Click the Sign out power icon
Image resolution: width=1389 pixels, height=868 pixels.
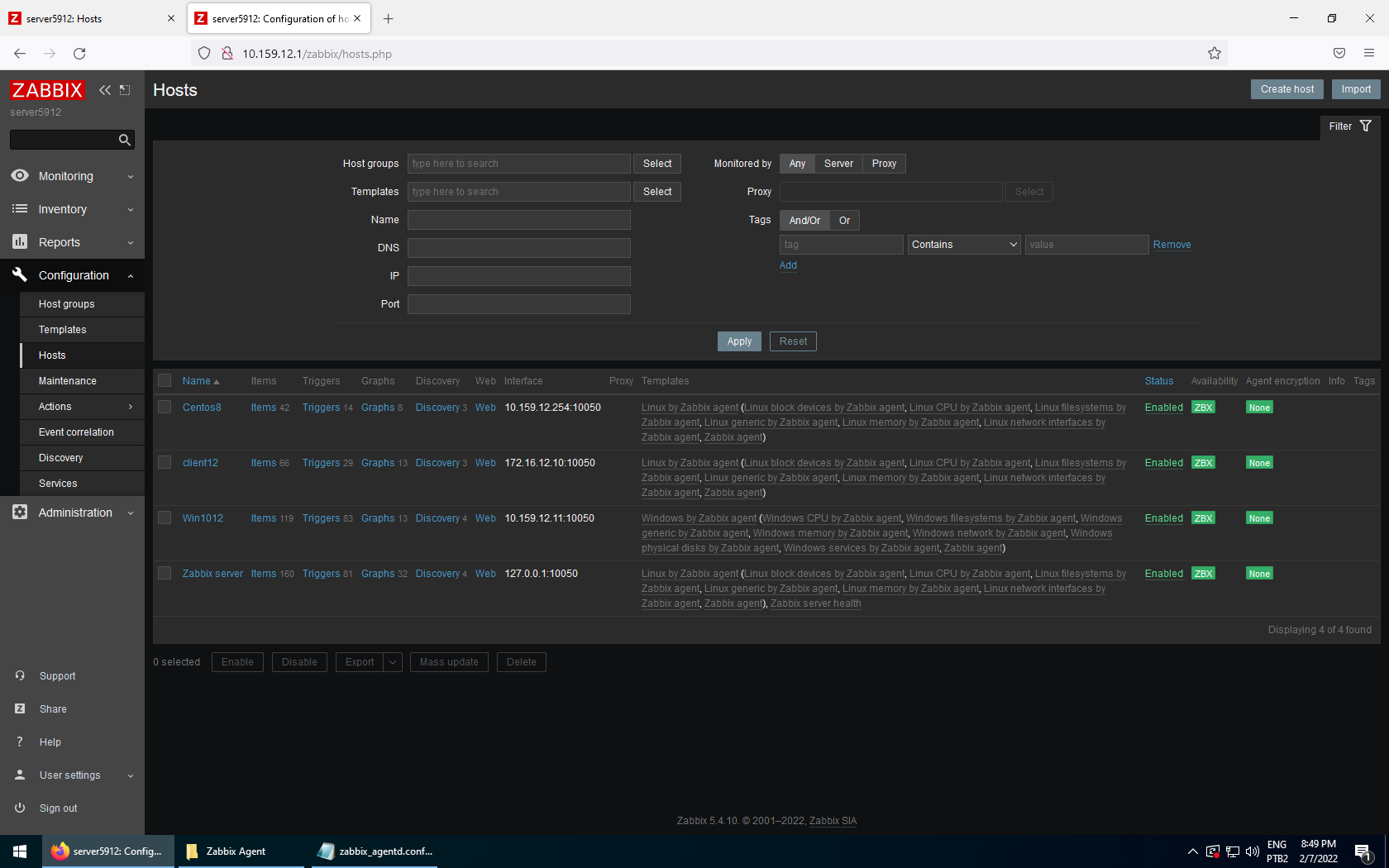coord(20,808)
